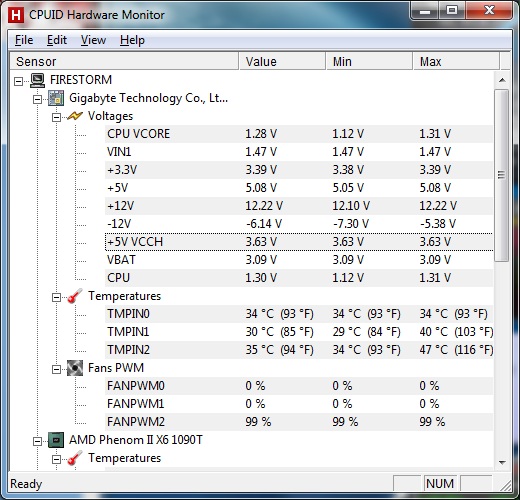This screenshot has height=500, width=520.
Task: Click the 12.10 V min value
Action: click(351, 206)
